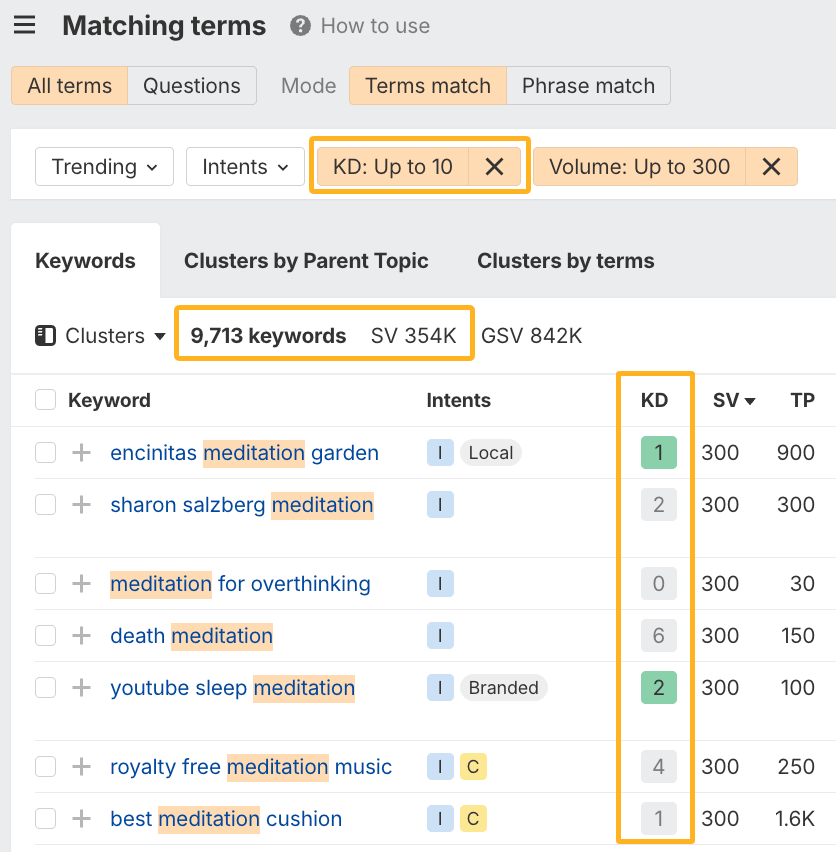Screen dimensions: 836x852
Task: Open the sharon salzberg meditation keyword
Action: click(x=242, y=505)
